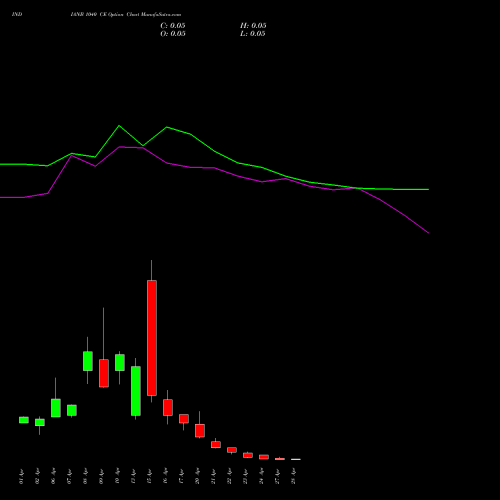Click the red candle on 16 Apr
Screen dimensions: 500x500
pyautogui.click(x=168, y=407)
